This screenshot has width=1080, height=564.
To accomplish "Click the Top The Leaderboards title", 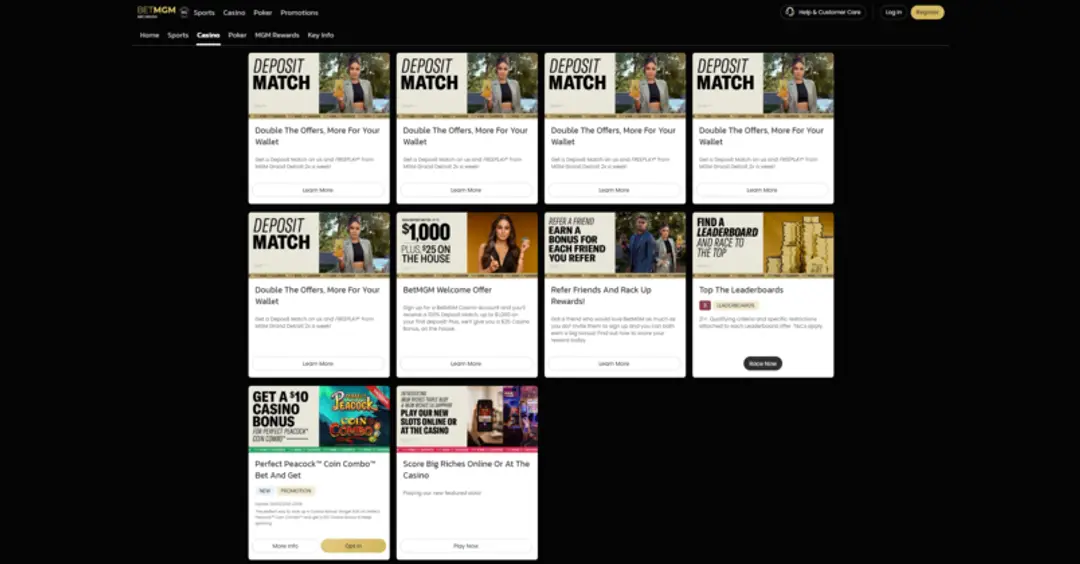I will coord(741,290).
